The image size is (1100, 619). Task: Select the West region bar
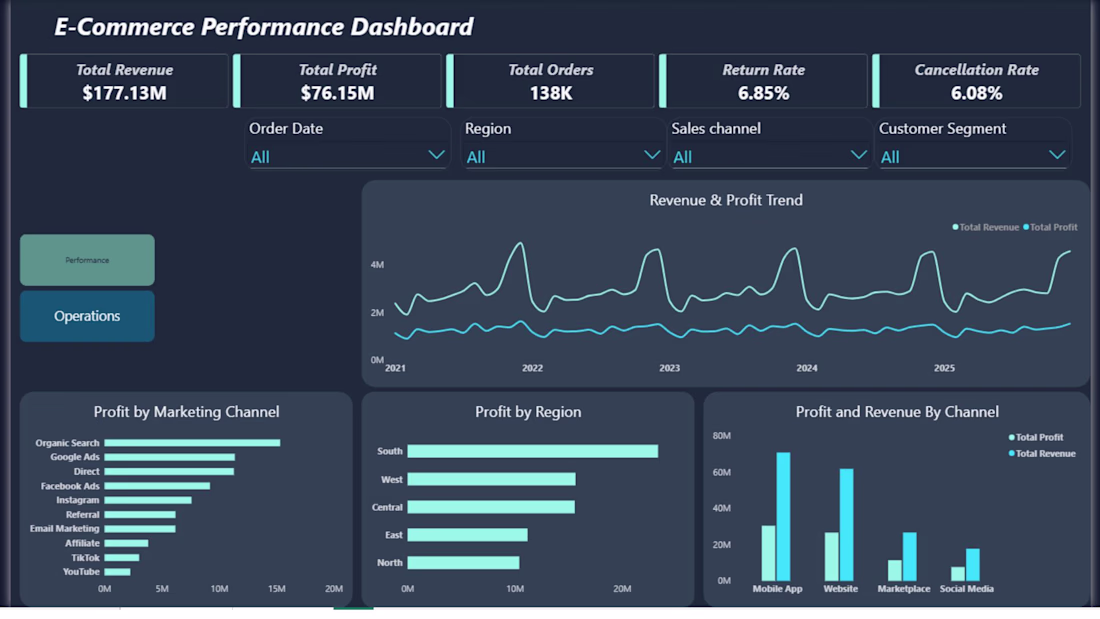[x=491, y=479]
